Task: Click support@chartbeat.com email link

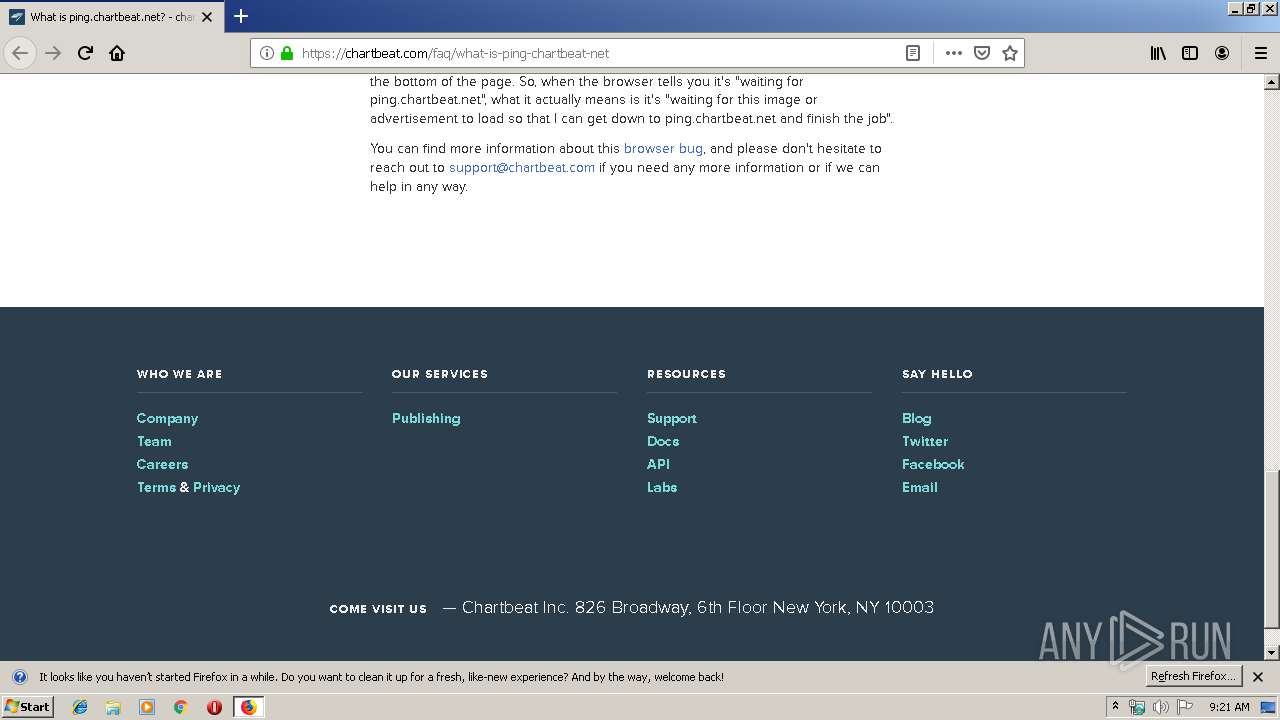Action: coord(522,167)
